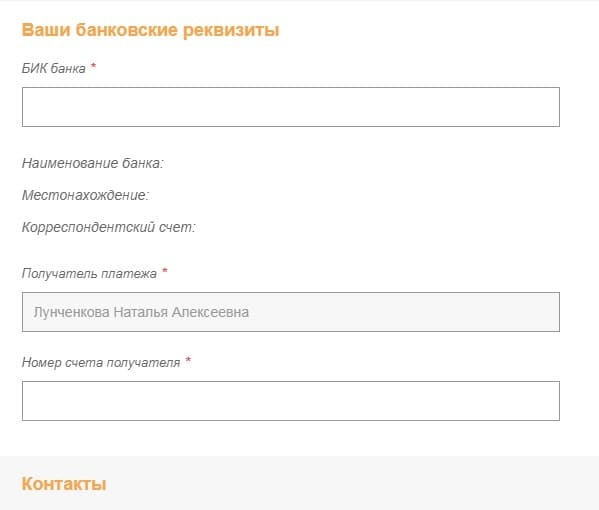Click the word Алексеевна in the recipient field
This screenshot has height=510, width=599.
210,312
